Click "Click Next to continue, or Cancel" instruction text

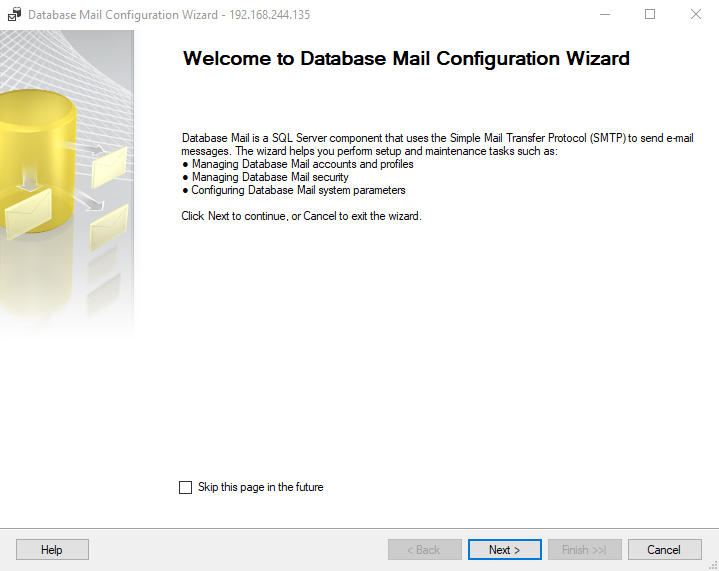coord(301,216)
